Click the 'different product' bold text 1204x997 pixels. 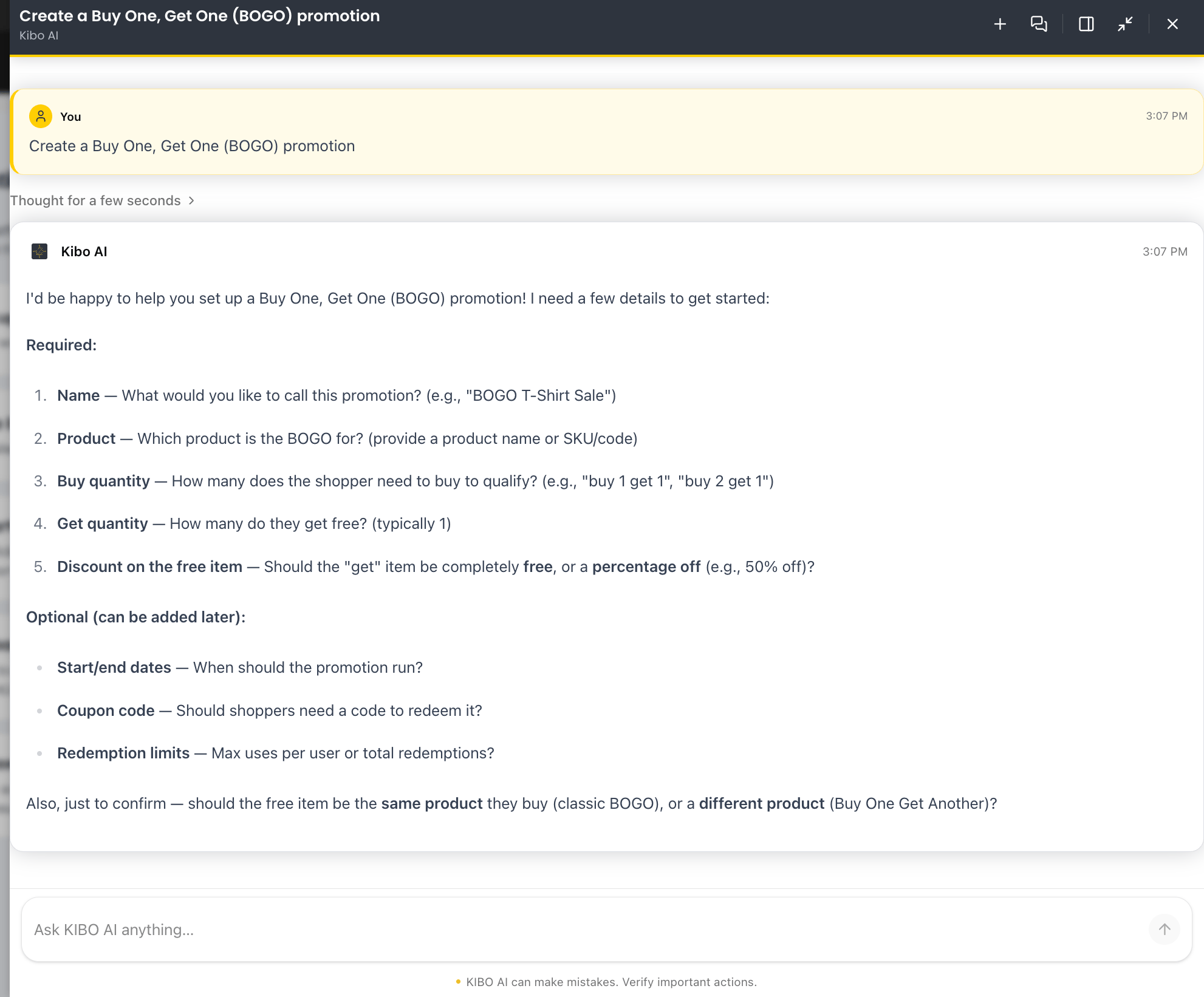762,803
